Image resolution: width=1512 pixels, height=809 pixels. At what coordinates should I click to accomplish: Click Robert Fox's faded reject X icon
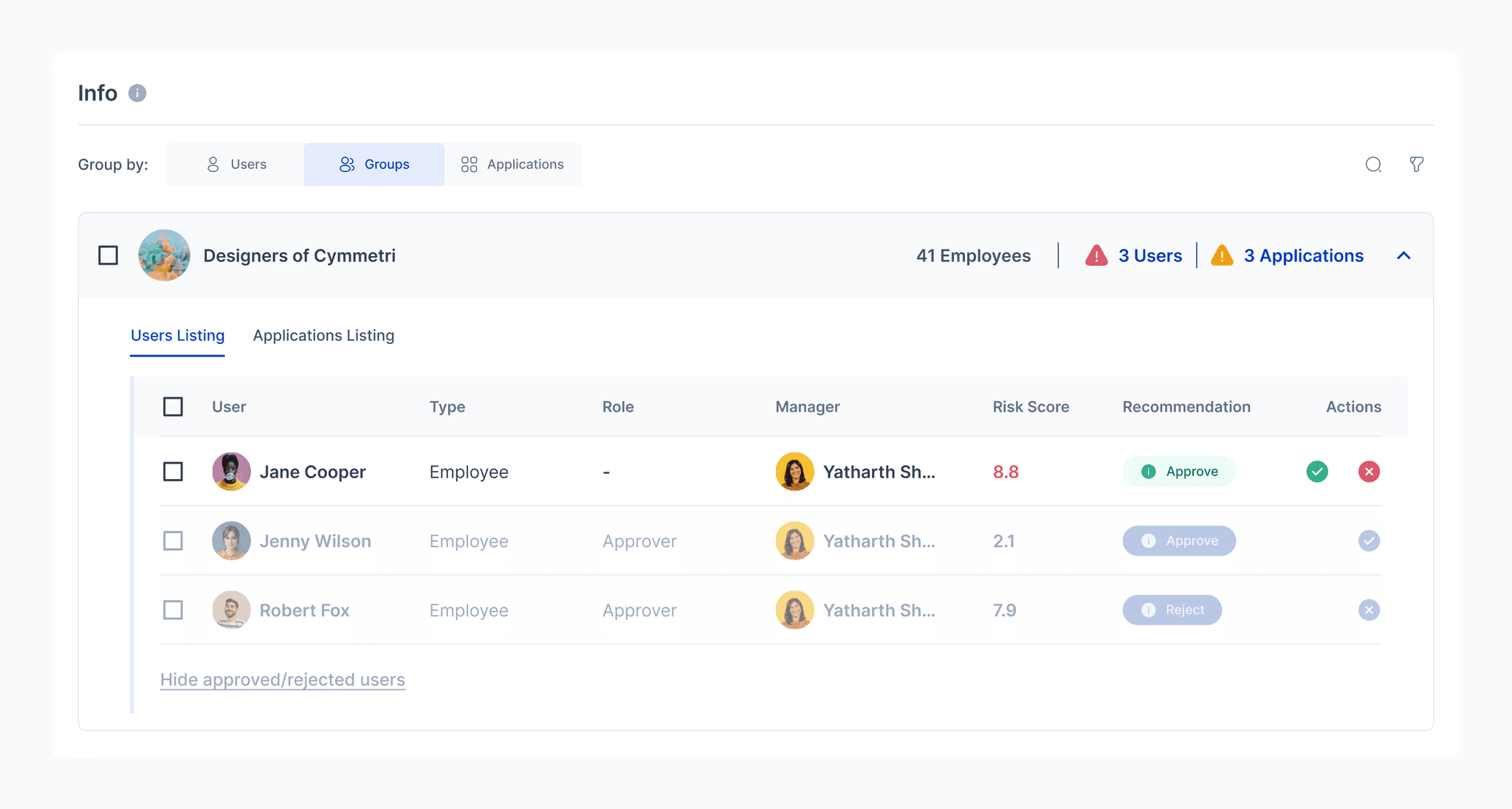pyautogui.click(x=1369, y=610)
